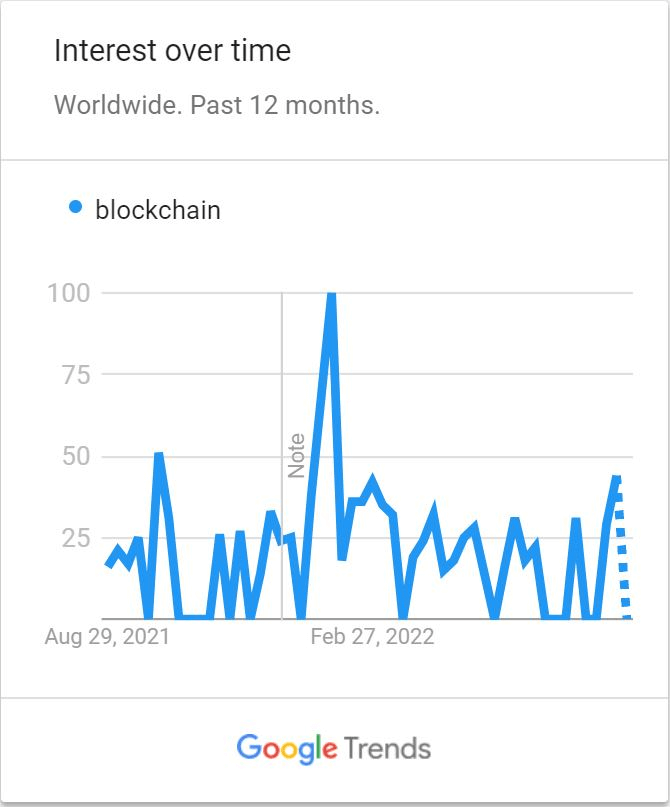The height and width of the screenshot is (807, 670).
Task: Click the gray Trends word in logo
Action: [387, 748]
